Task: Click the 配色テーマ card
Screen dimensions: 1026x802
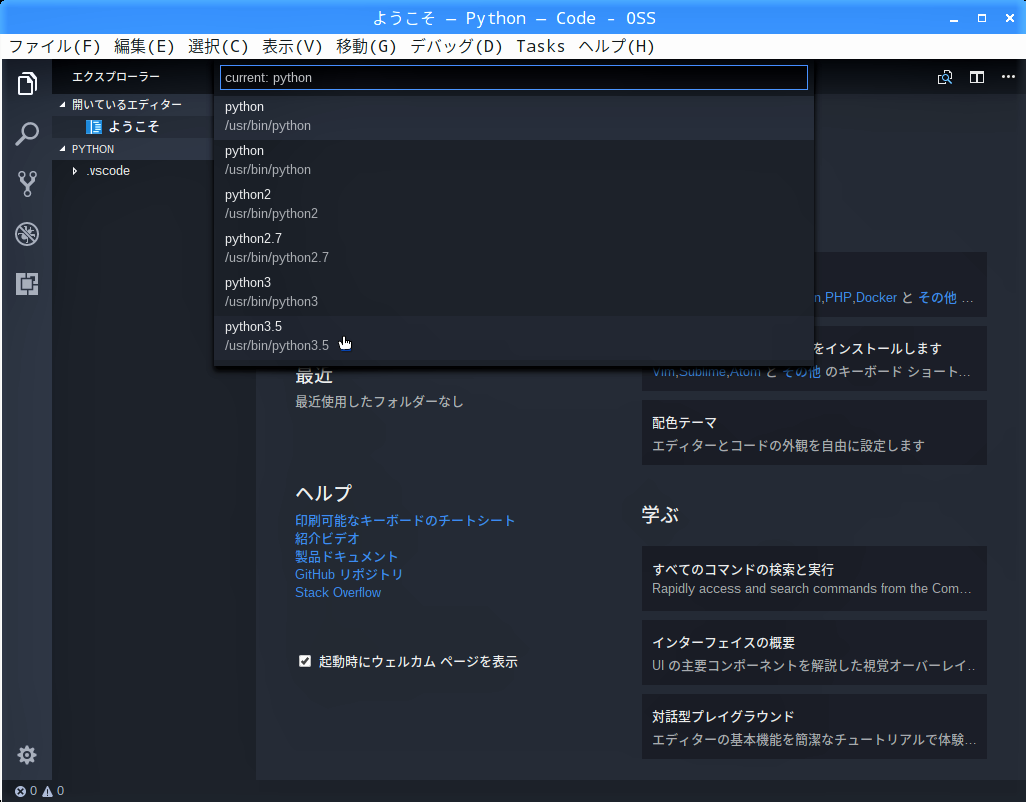Action: click(814, 433)
